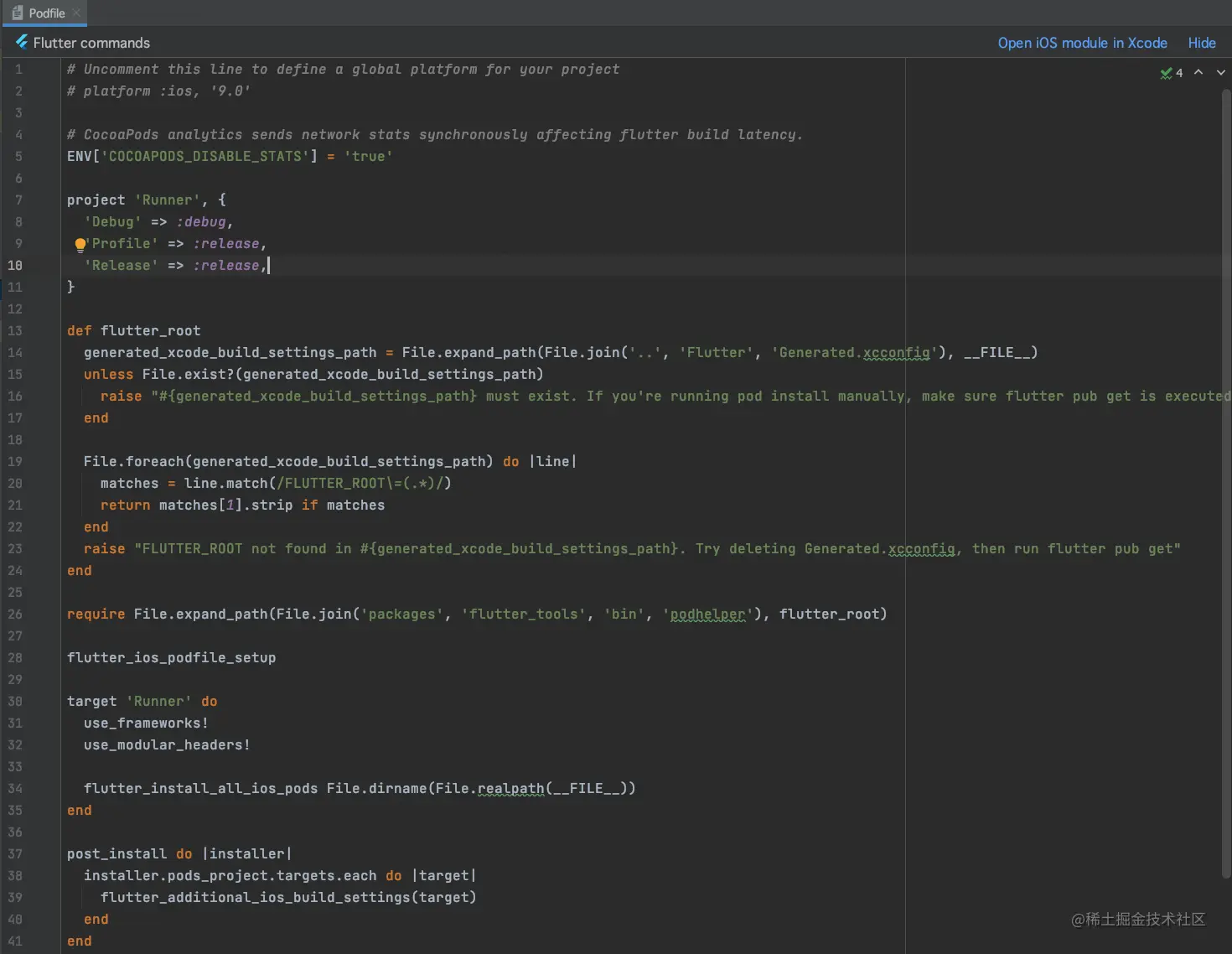Click regex '/FLUTTER_ROOT\=(.*)/' on line 20
The height and width of the screenshot is (954, 1232).
click(360, 483)
